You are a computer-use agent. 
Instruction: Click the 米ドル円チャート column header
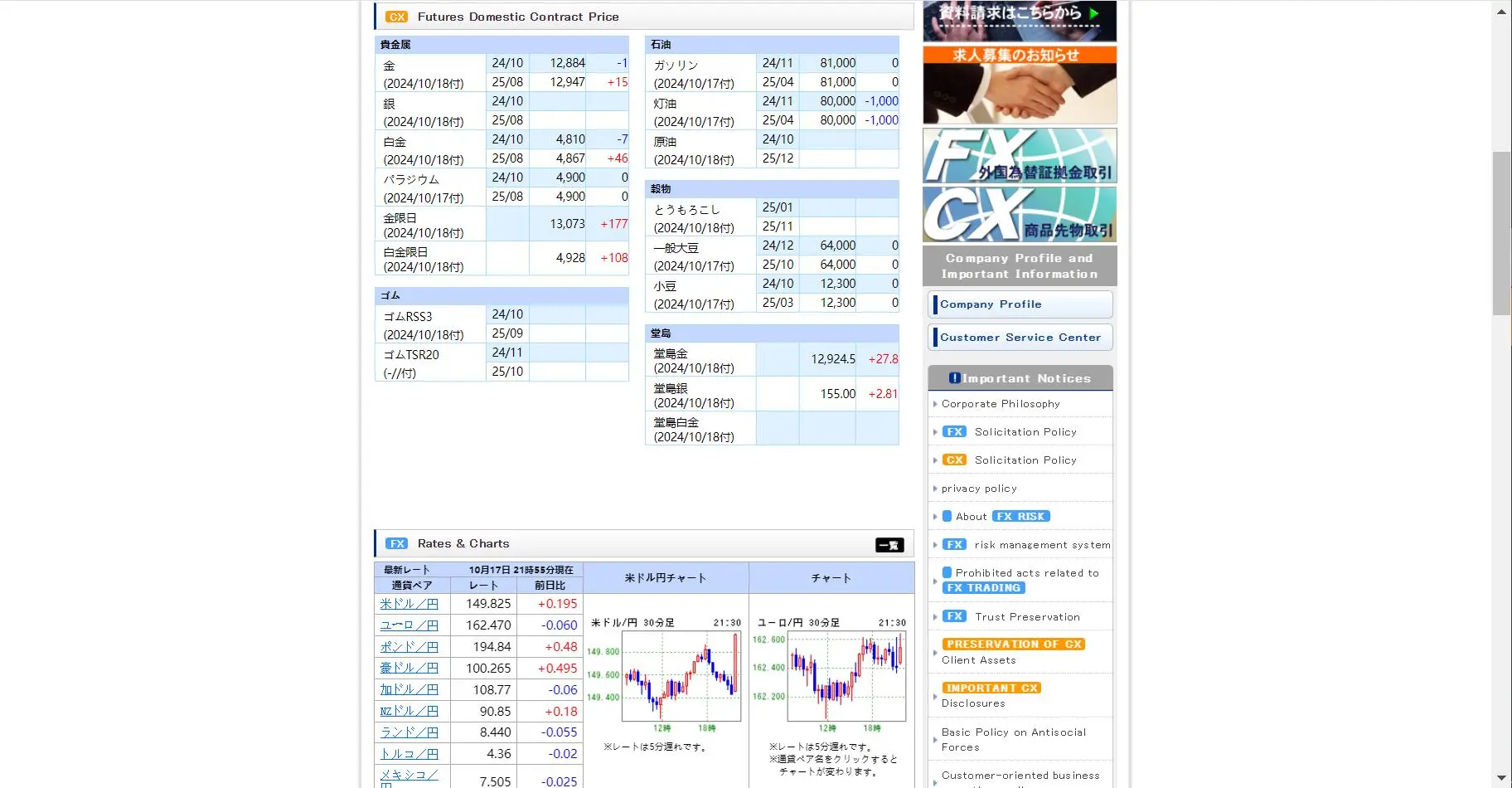coord(666,578)
